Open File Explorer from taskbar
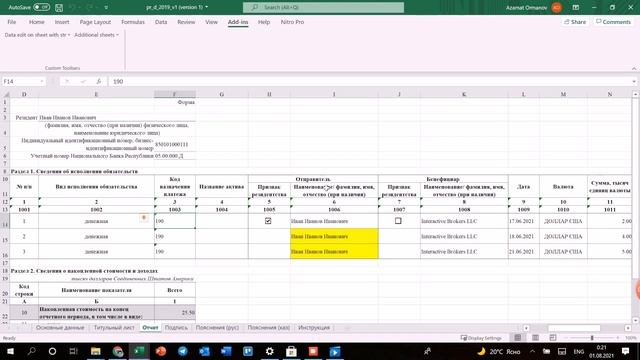This screenshot has height=360, width=640. (x=96, y=351)
